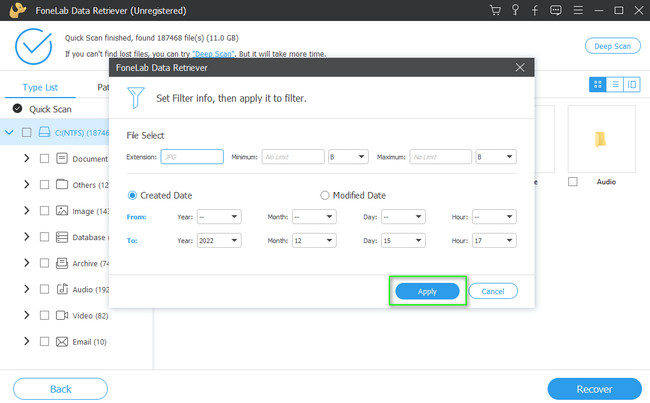The image size is (650, 403).
Task: Open the feedback chat icon in title bar
Action: (x=555, y=10)
